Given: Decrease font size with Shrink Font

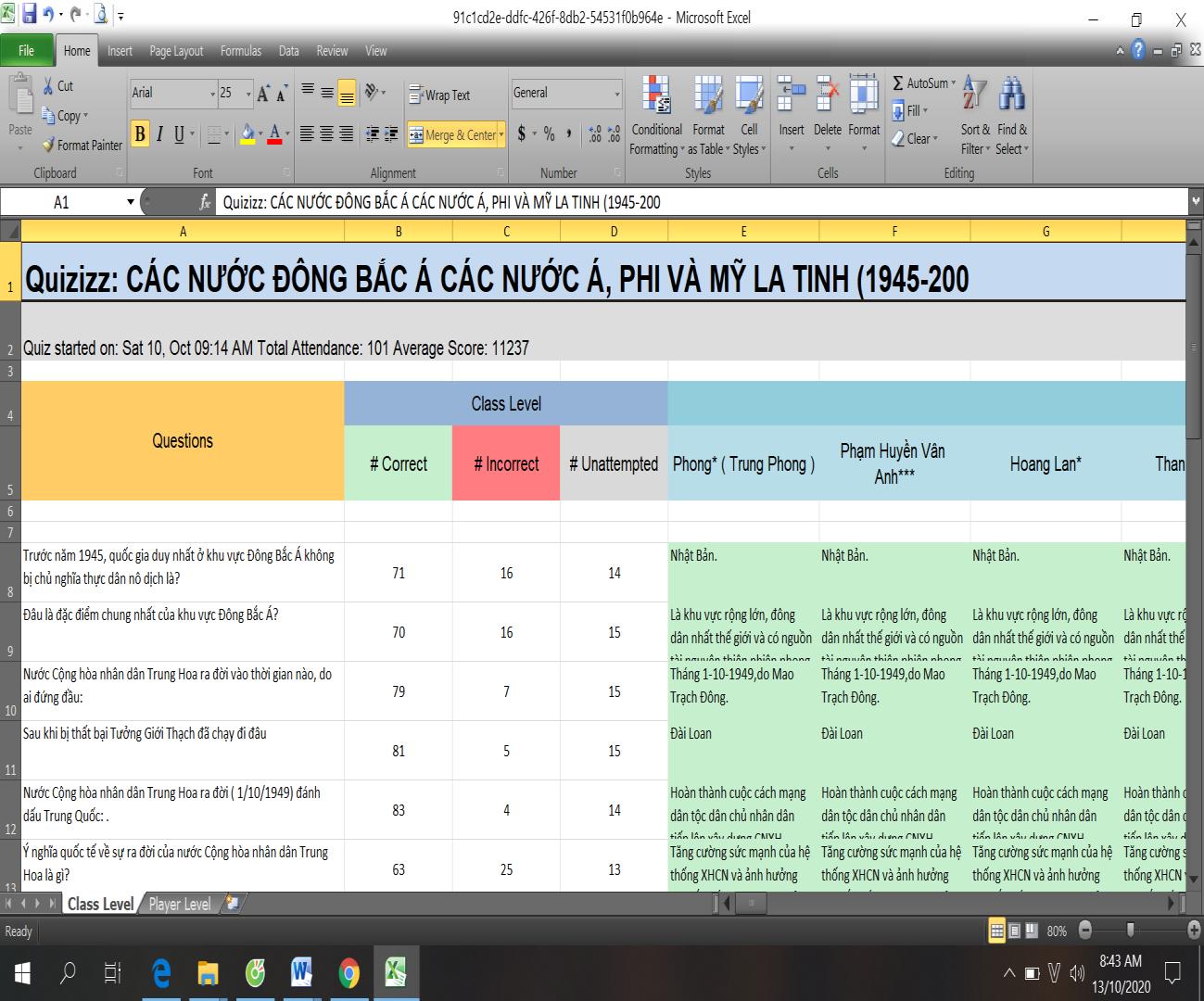Looking at the screenshot, I should pos(282,94).
